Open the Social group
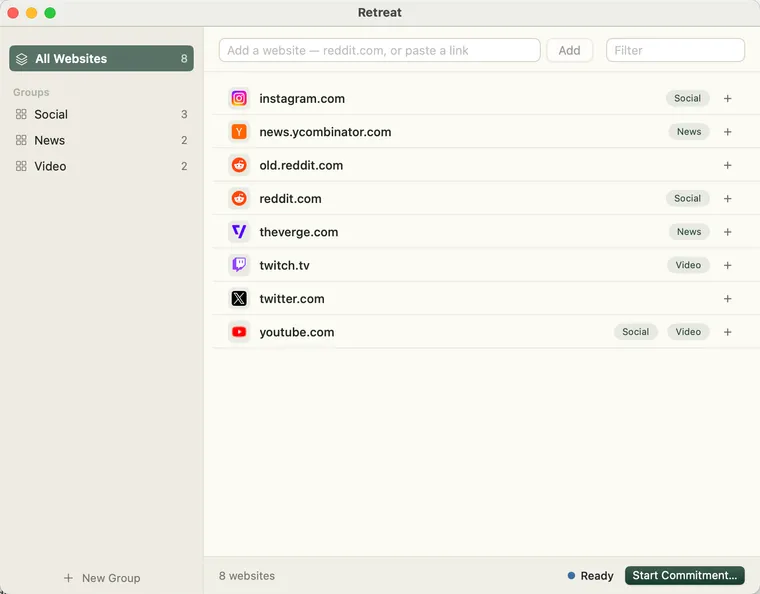The image size is (760, 594). 101,114
